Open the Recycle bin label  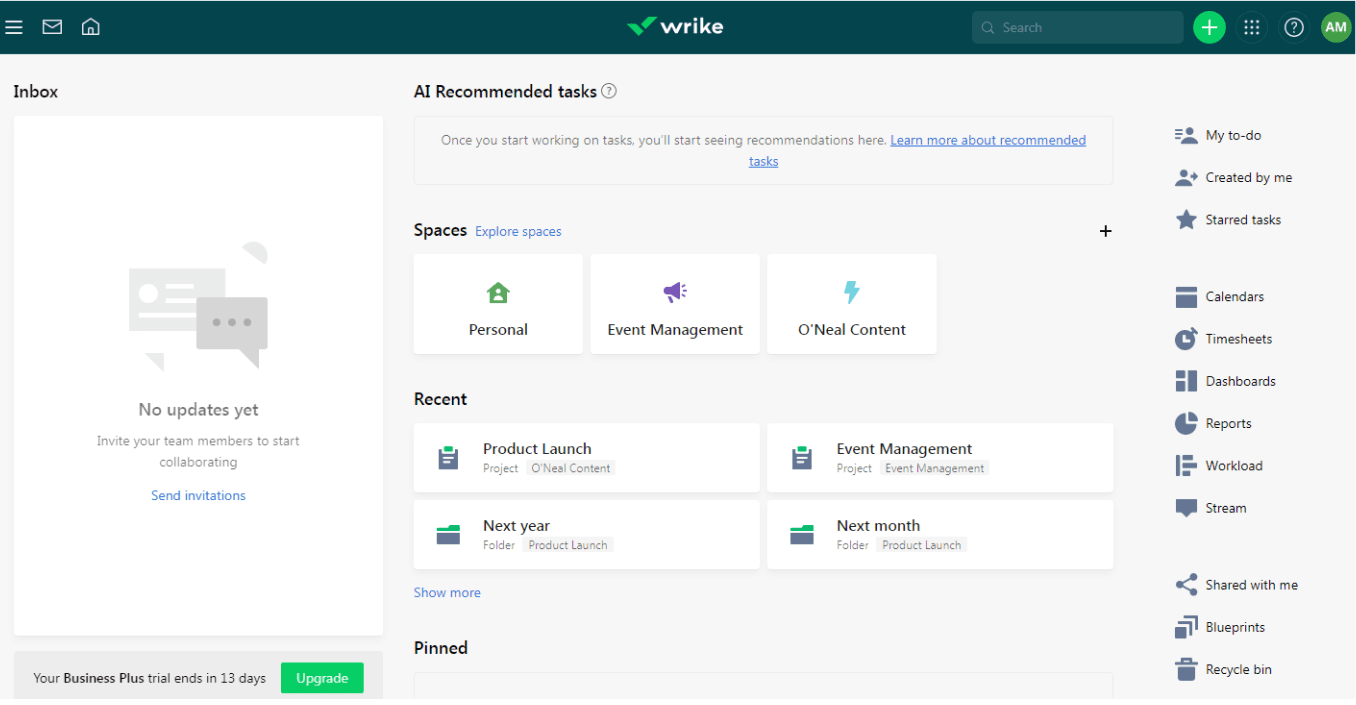[1239, 670]
